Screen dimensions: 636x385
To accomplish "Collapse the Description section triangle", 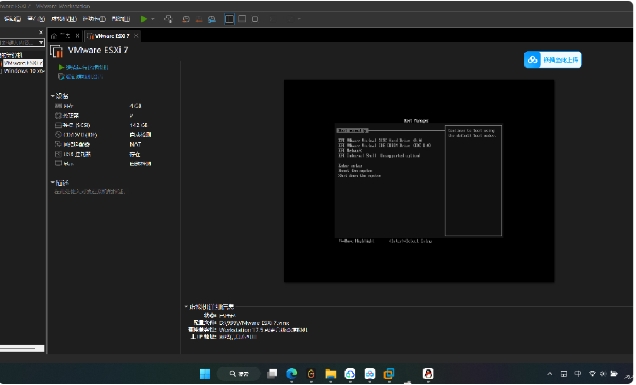I will [52, 183].
